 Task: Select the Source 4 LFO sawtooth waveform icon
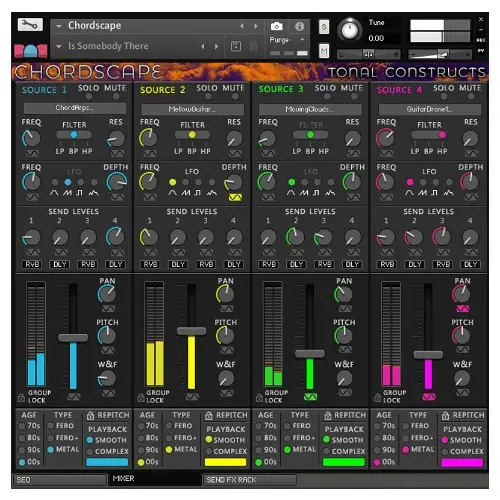tap(423, 193)
